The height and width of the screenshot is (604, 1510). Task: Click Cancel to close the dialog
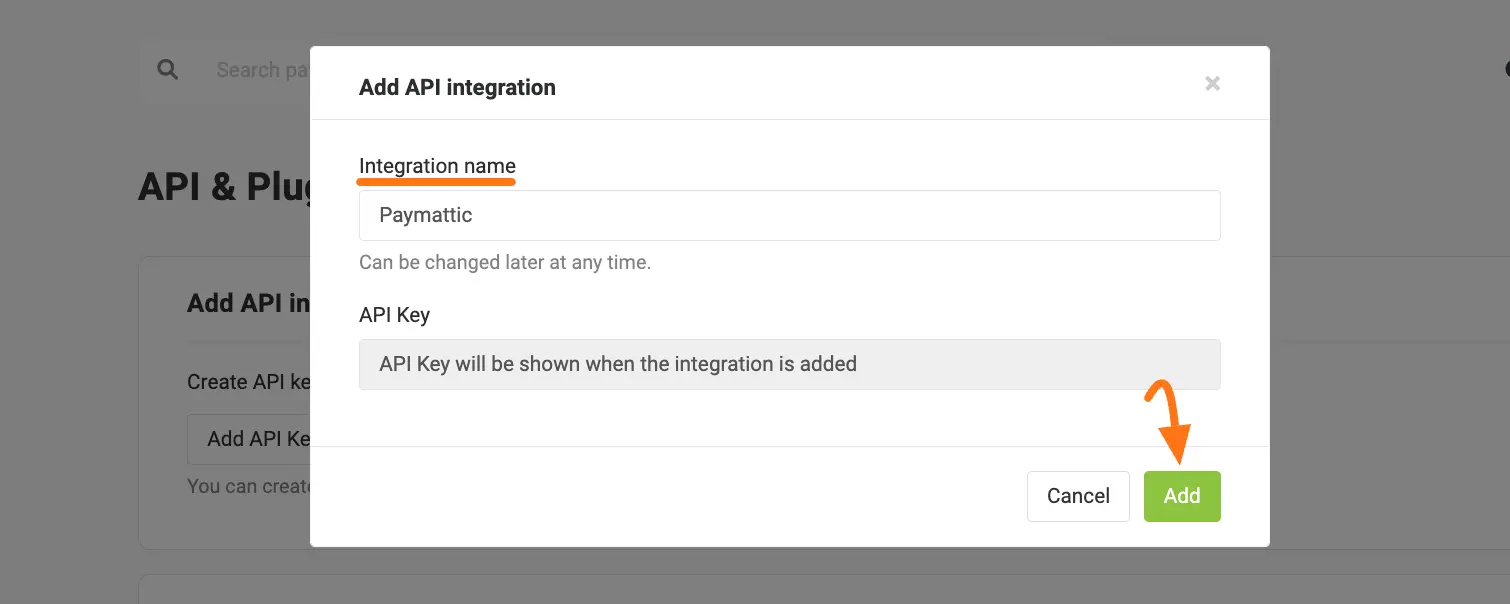(1078, 495)
